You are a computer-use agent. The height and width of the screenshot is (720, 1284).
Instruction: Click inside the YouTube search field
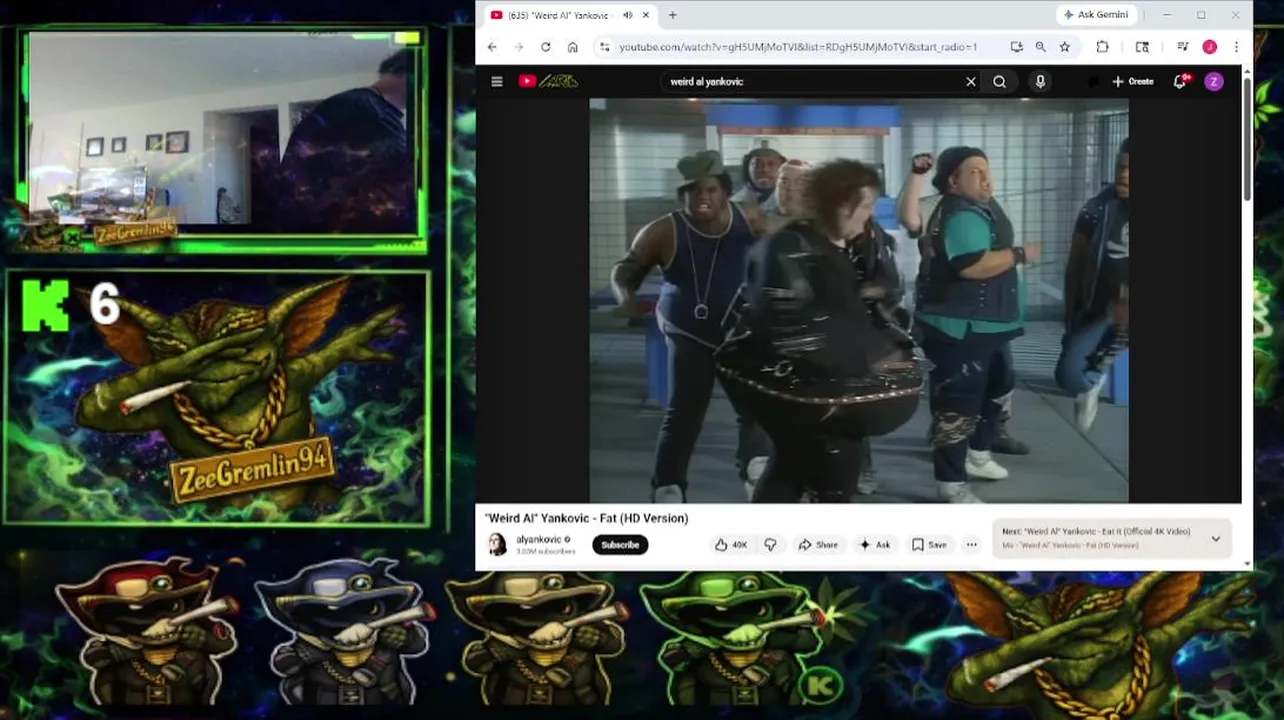(x=810, y=82)
